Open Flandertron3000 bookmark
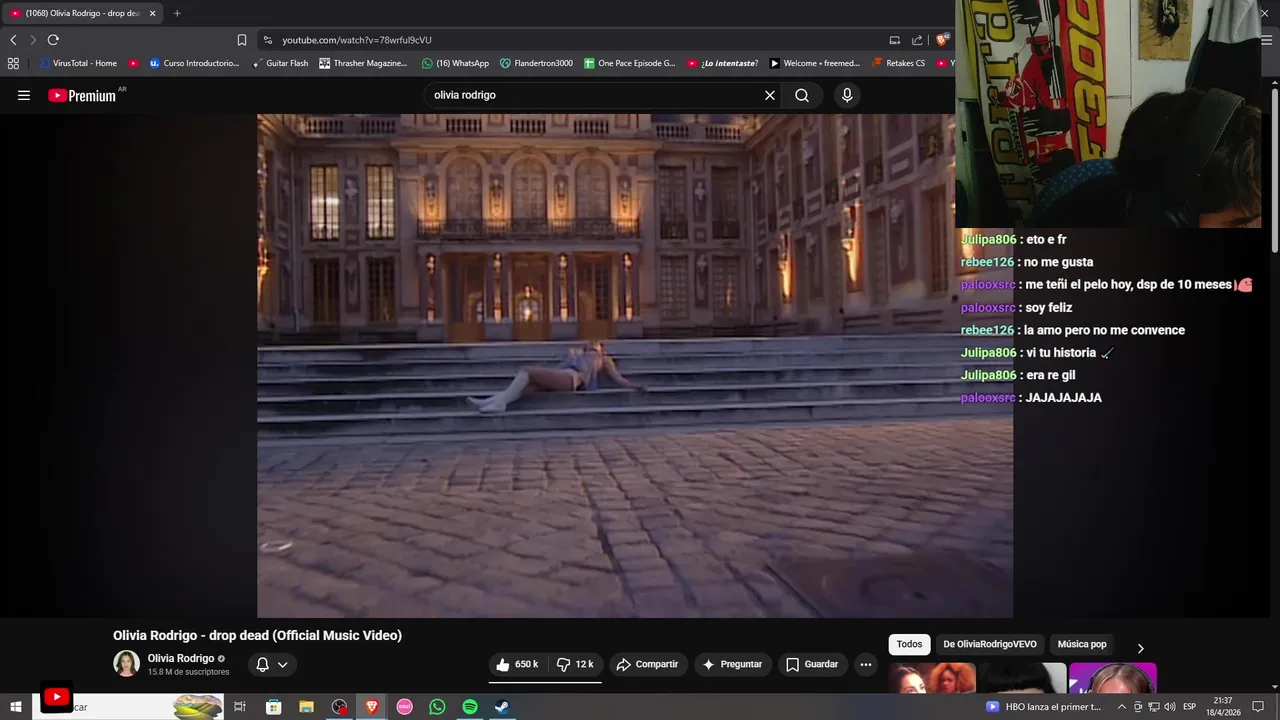 click(536, 63)
